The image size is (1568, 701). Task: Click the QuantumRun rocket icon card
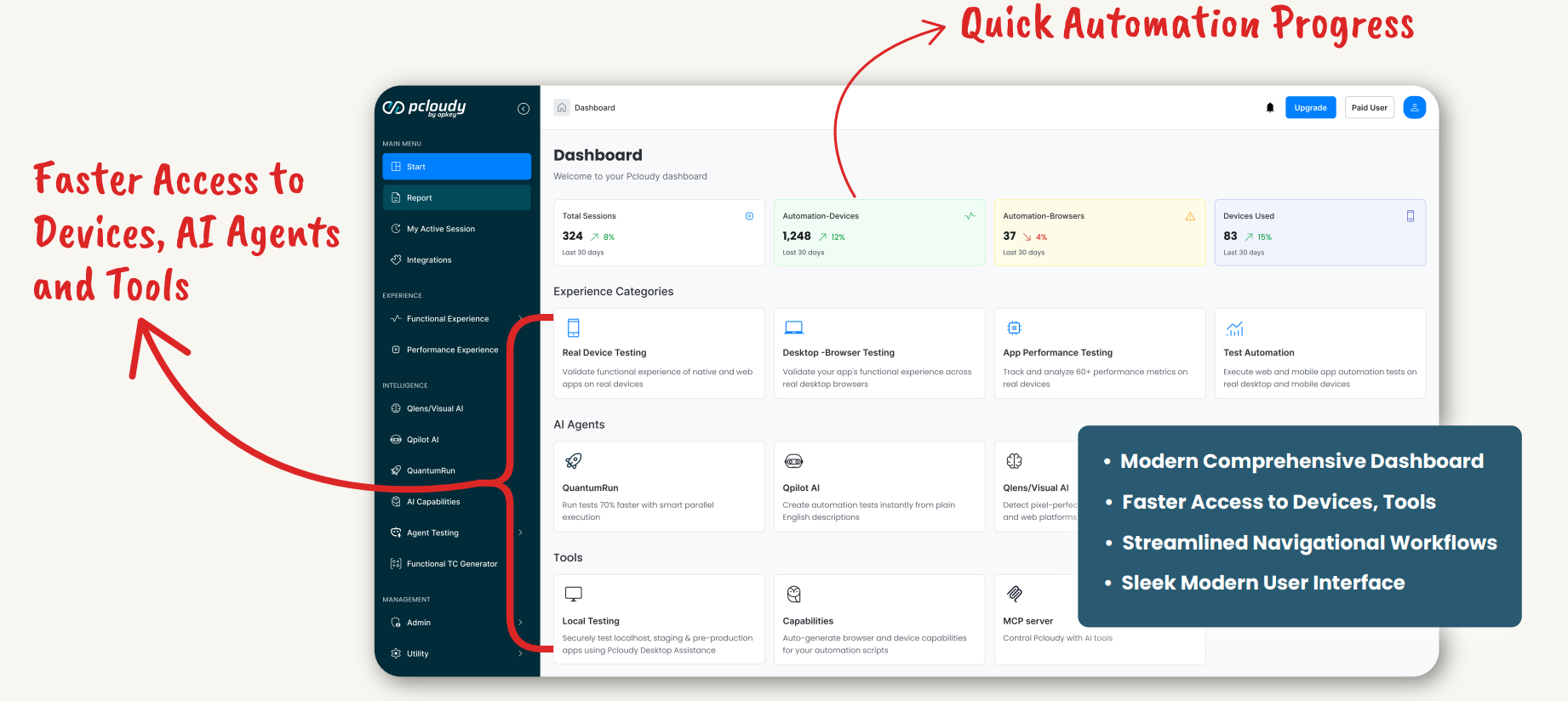coord(574,461)
